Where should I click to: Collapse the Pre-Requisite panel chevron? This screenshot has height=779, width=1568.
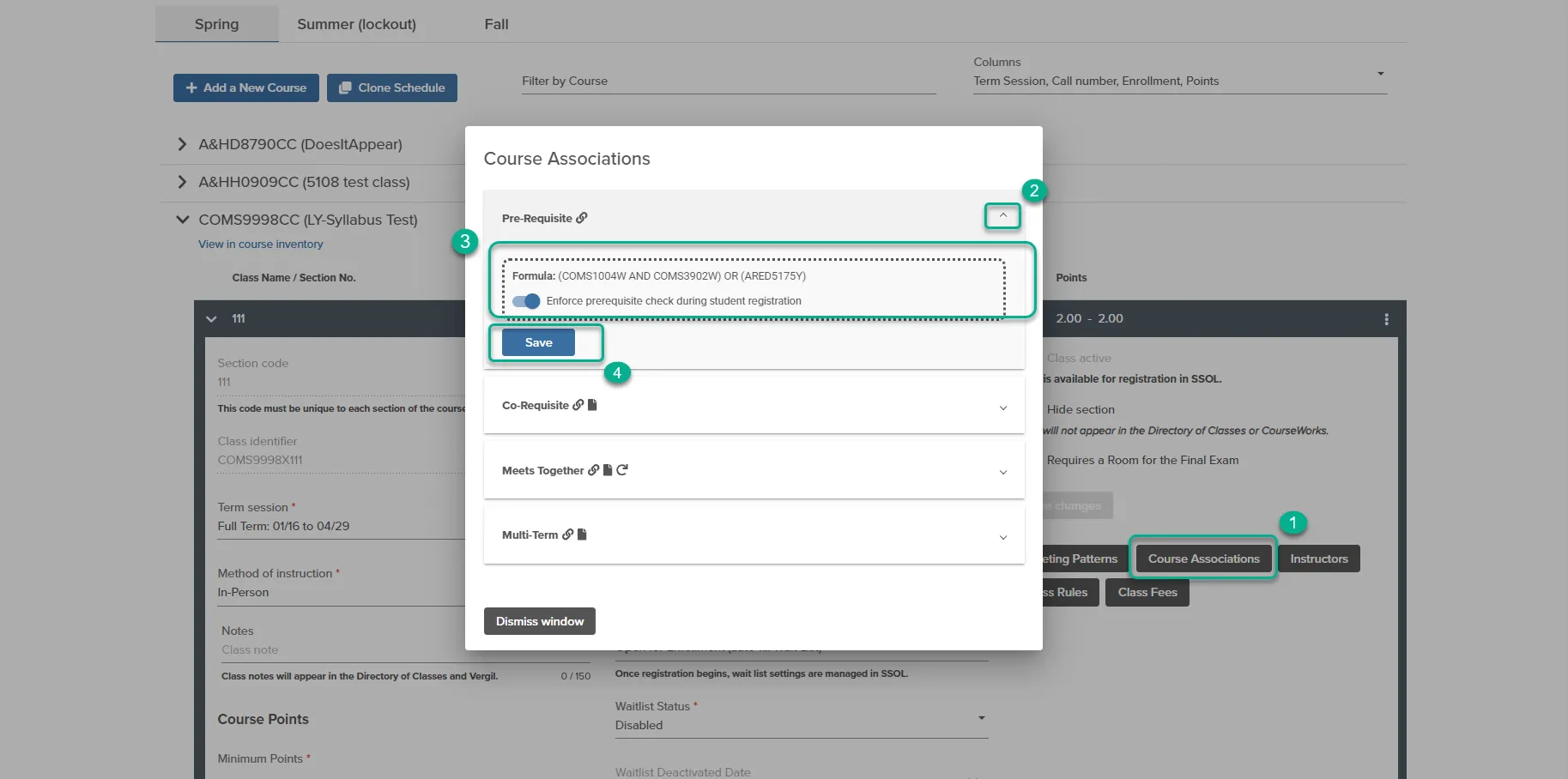coord(1002,215)
